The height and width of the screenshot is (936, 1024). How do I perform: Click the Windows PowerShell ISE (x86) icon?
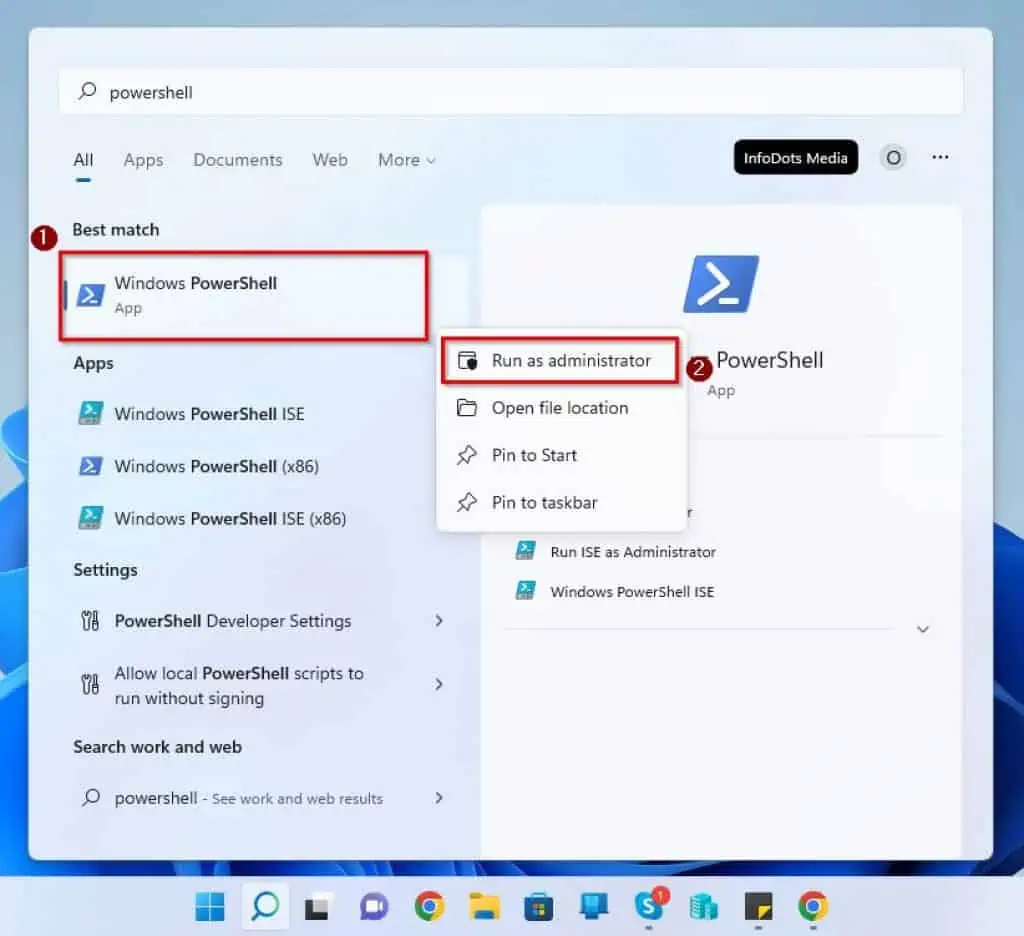point(90,518)
